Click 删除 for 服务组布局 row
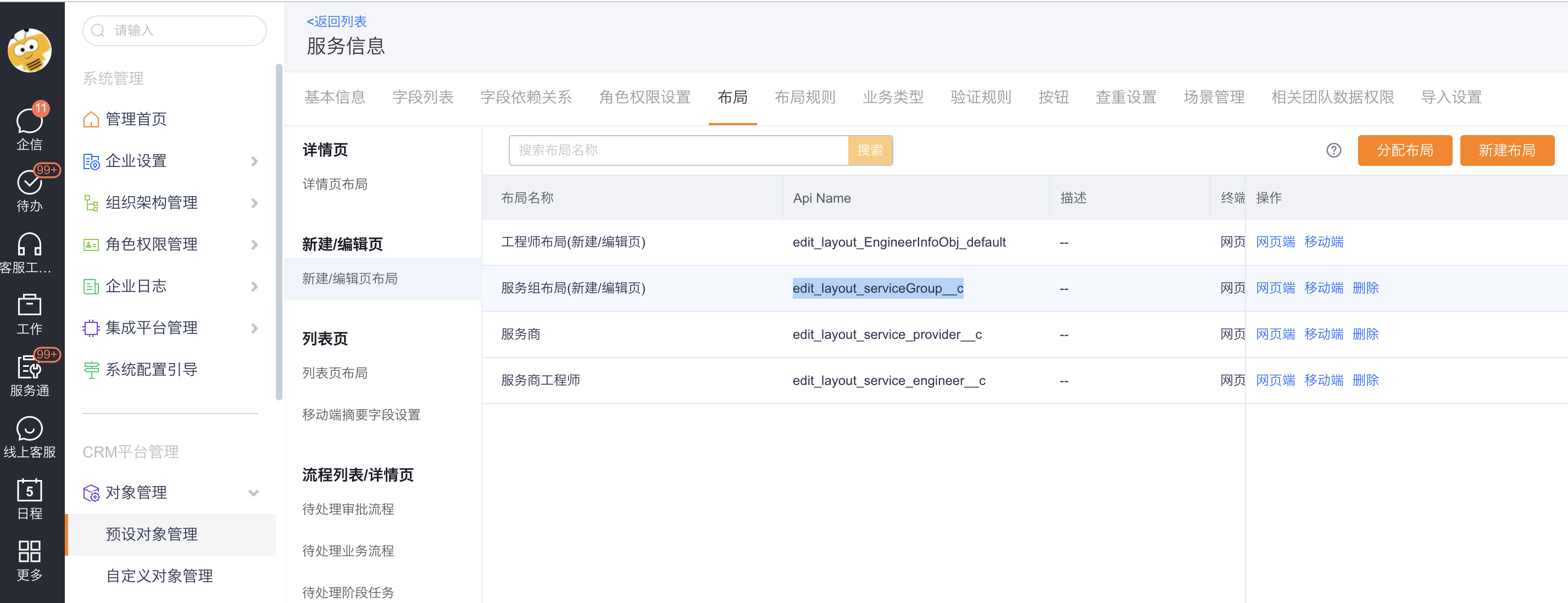The image size is (1568, 603). (x=1365, y=288)
